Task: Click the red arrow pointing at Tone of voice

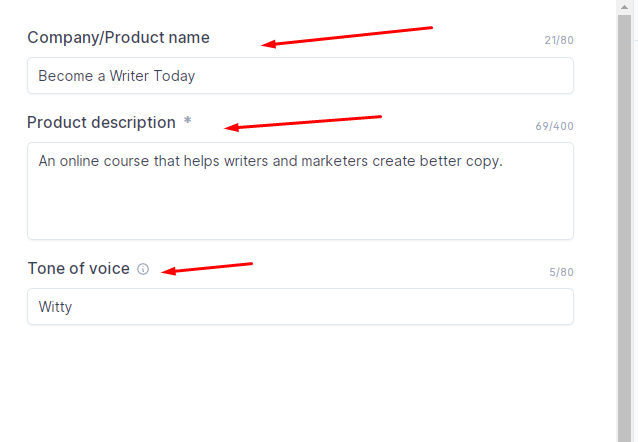Action: 208,268
